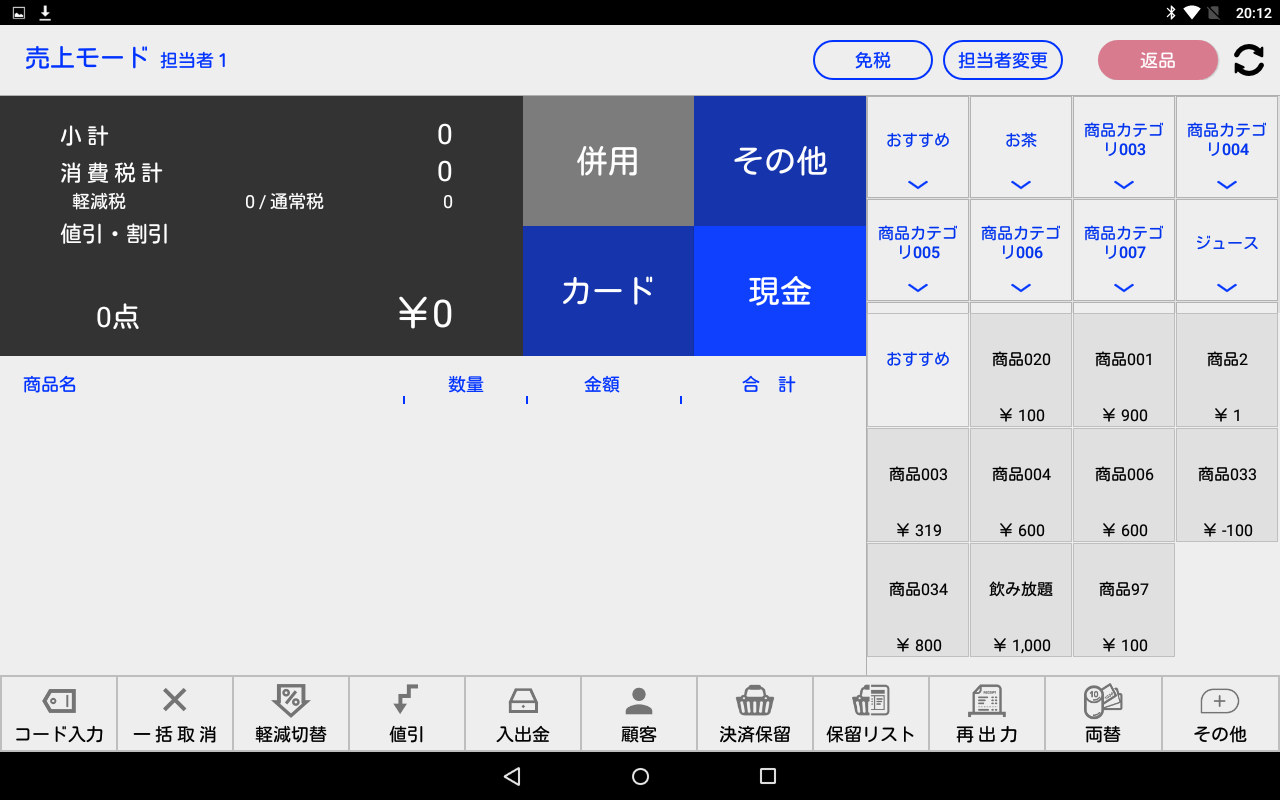The width and height of the screenshot is (1280, 800).
Task: Toggle the 免税 tax-free button
Action: (x=873, y=60)
